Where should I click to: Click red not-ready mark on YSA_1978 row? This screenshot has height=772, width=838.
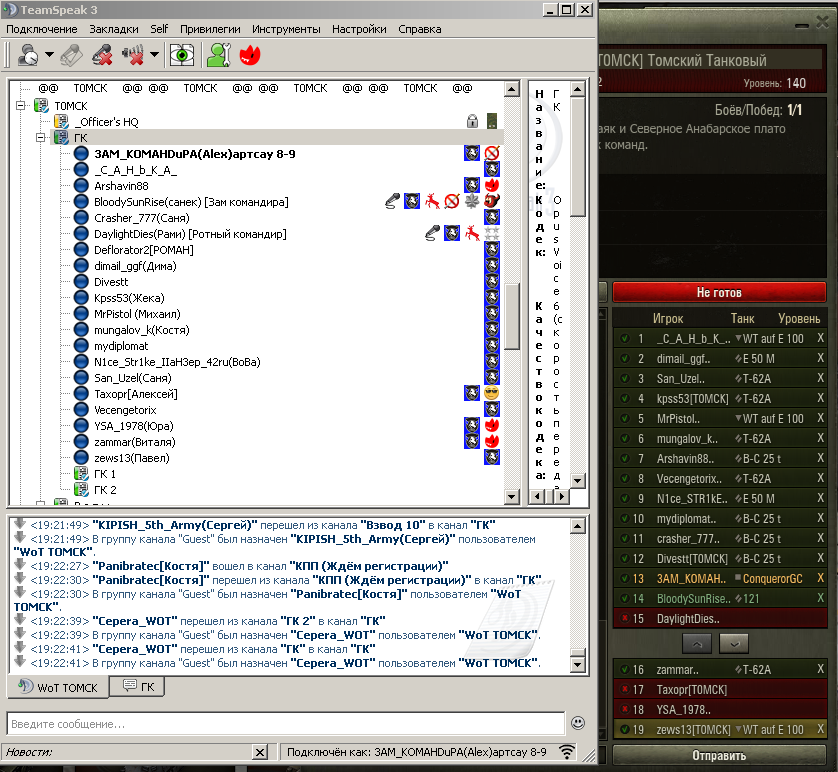click(x=623, y=709)
